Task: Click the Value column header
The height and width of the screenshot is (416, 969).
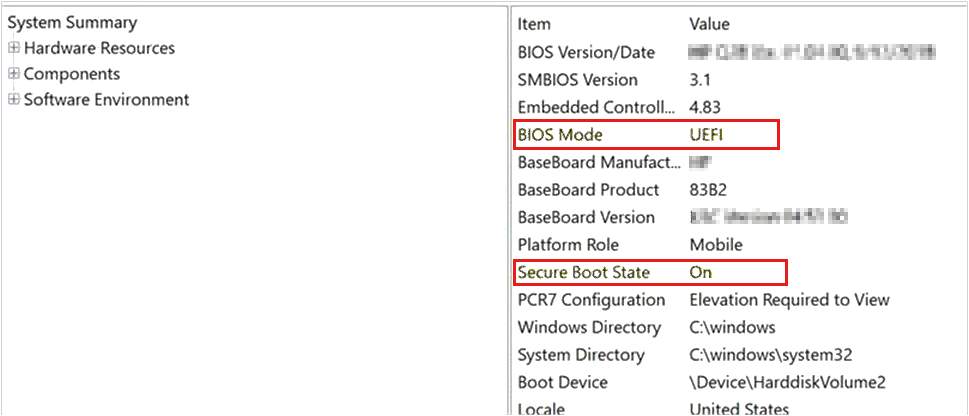Action: (x=709, y=24)
